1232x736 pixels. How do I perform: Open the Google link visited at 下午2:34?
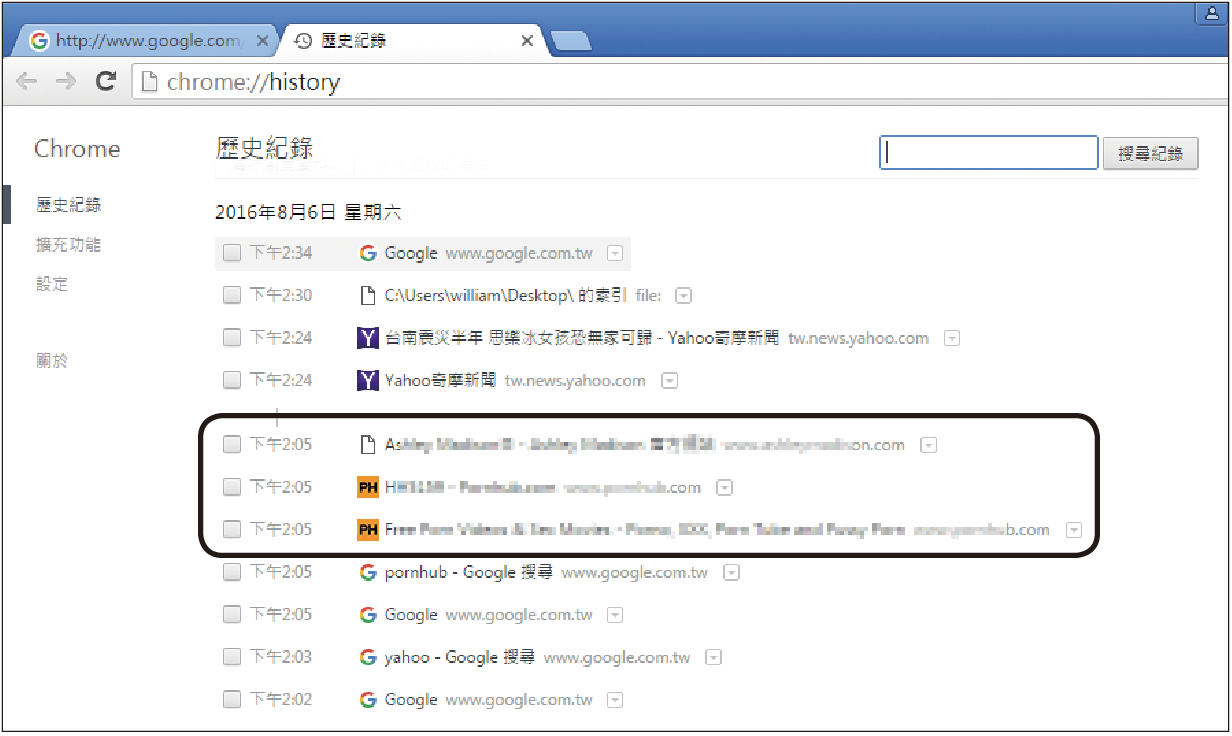[411, 253]
